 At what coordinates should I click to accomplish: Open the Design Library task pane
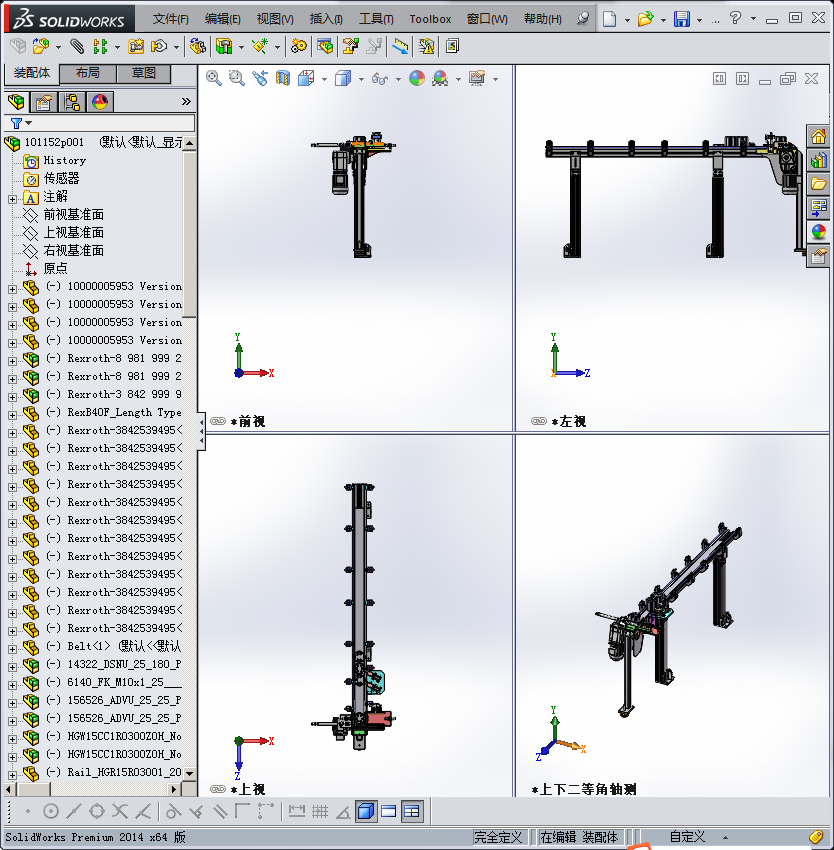point(818,160)
